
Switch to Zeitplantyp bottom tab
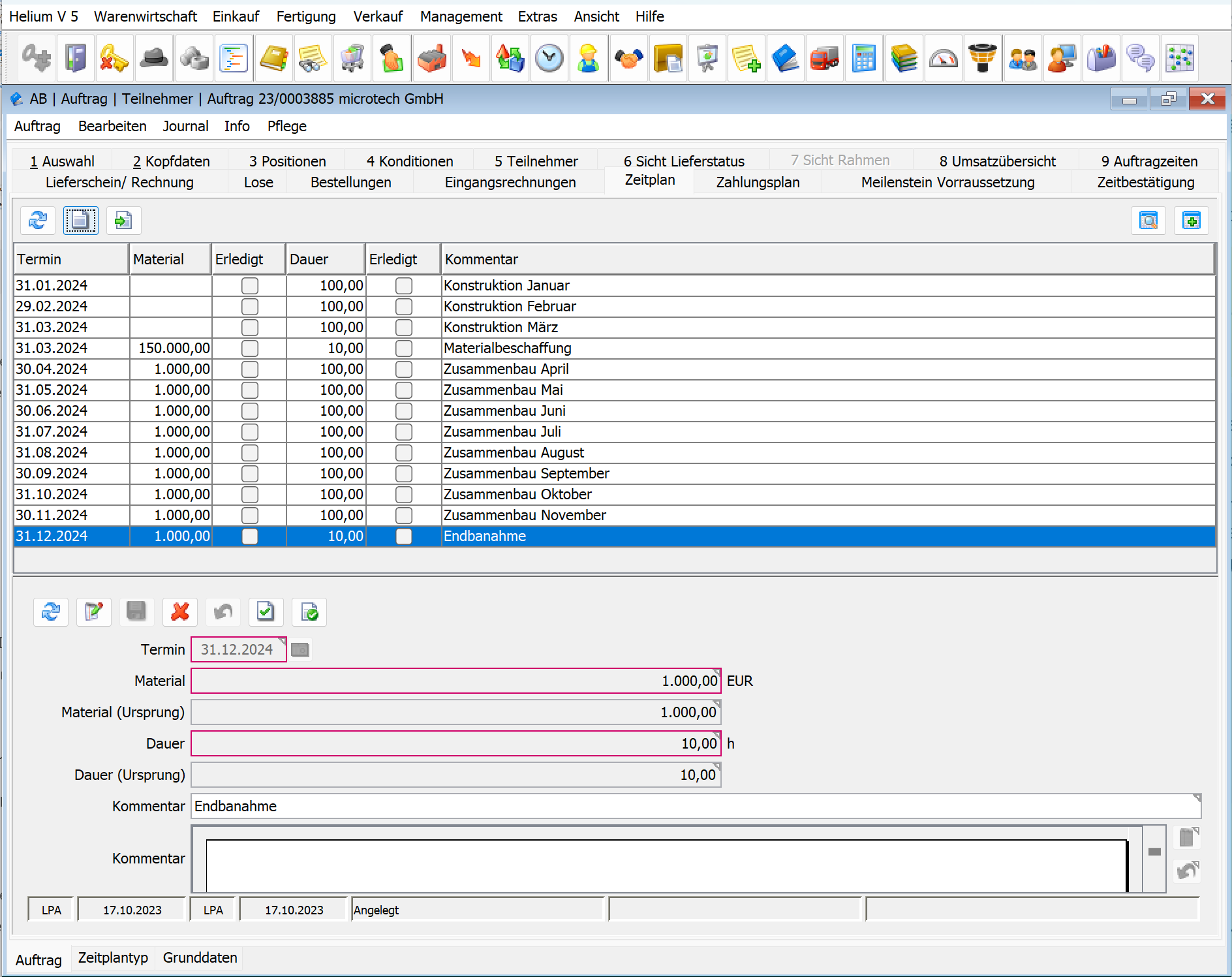pos(113,957)
